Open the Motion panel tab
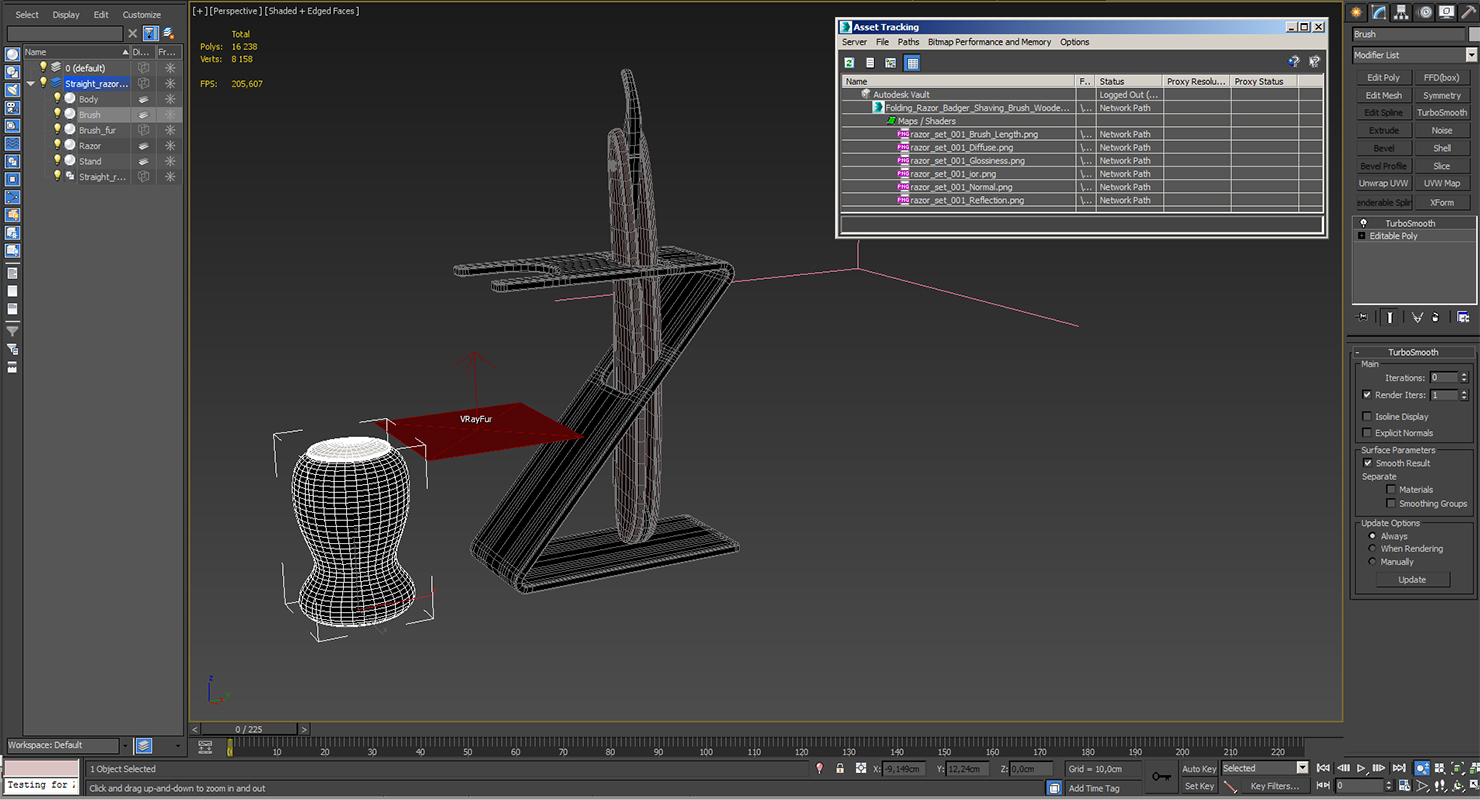Screen dimensions: 1480x800 point(1424,12)
